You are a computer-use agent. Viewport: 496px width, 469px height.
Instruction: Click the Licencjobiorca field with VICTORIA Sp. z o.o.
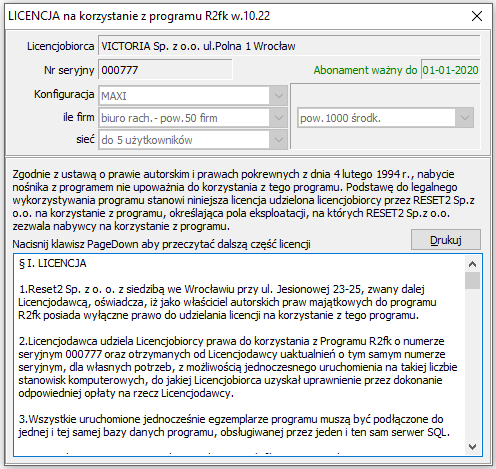[x=289, y=46]
